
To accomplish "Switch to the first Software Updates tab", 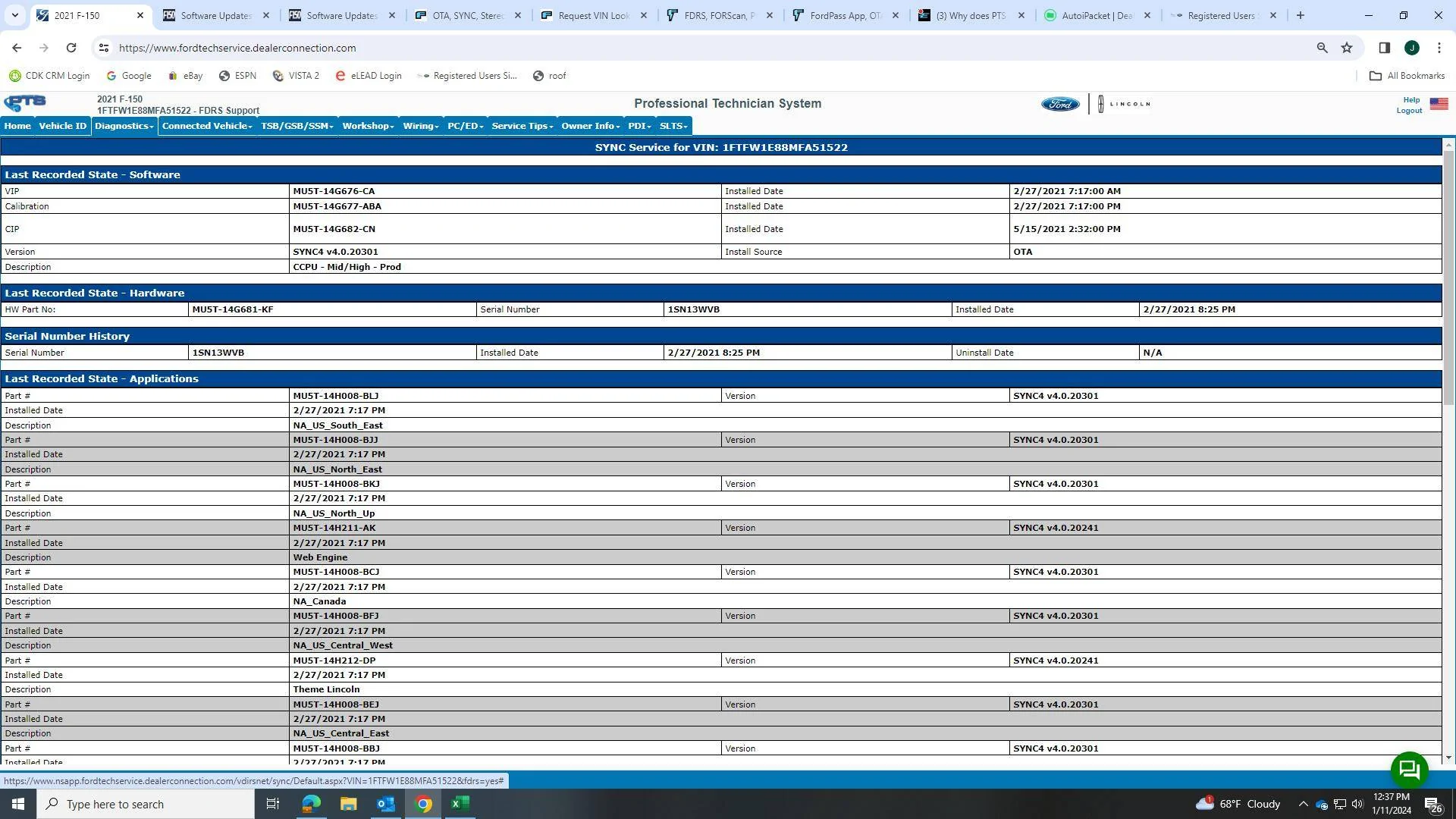I will (x=215, y=15).
